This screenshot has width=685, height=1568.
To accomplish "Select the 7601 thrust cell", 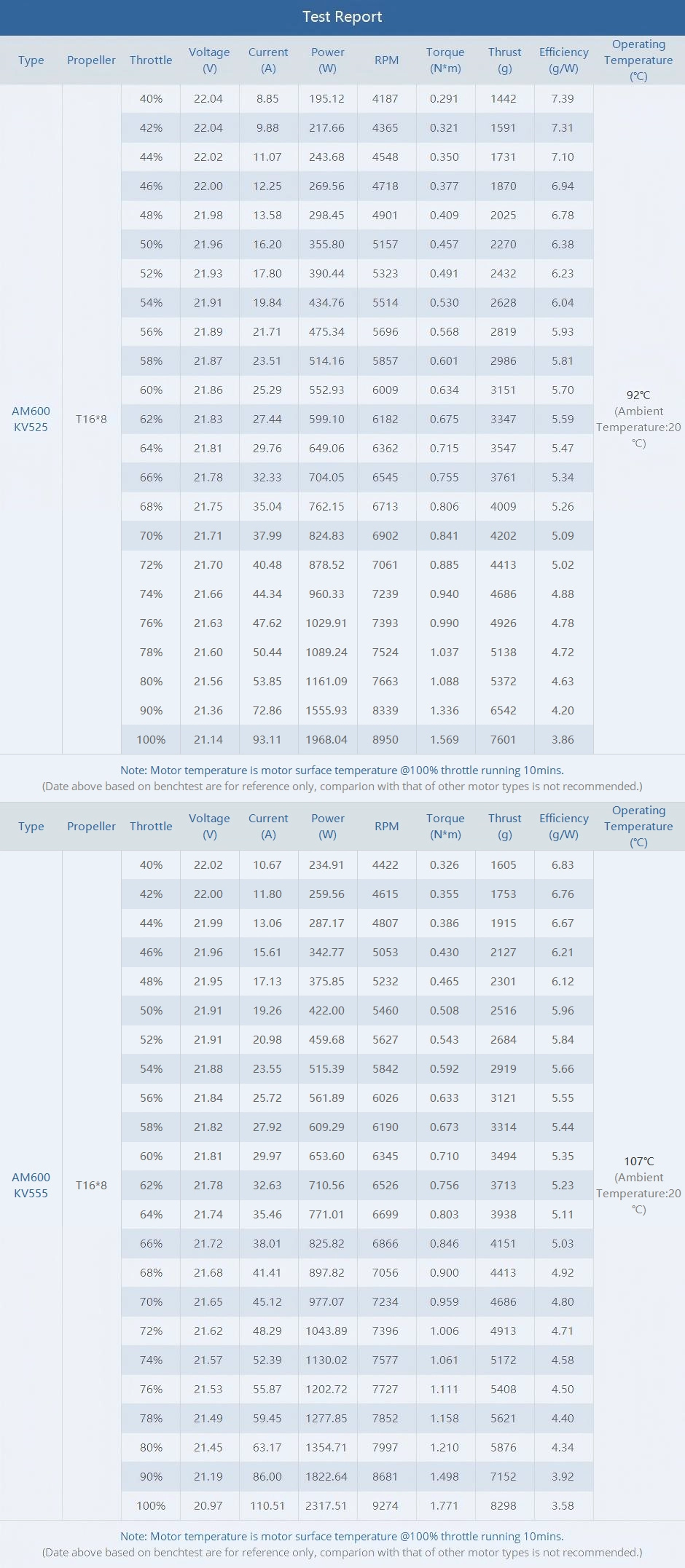I will tap(503, 739).
